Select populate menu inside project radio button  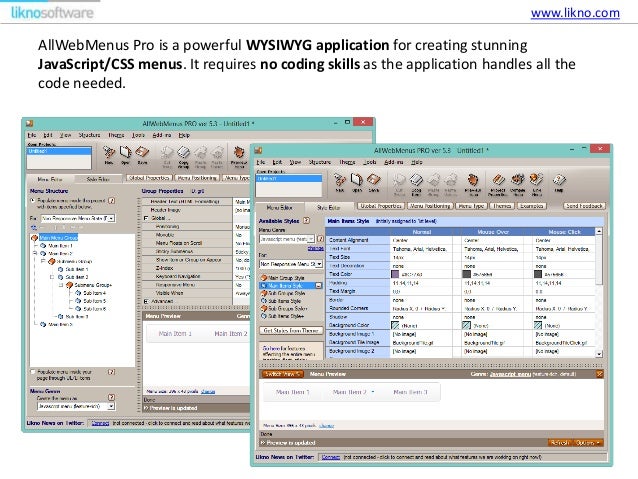coord(33,200)
